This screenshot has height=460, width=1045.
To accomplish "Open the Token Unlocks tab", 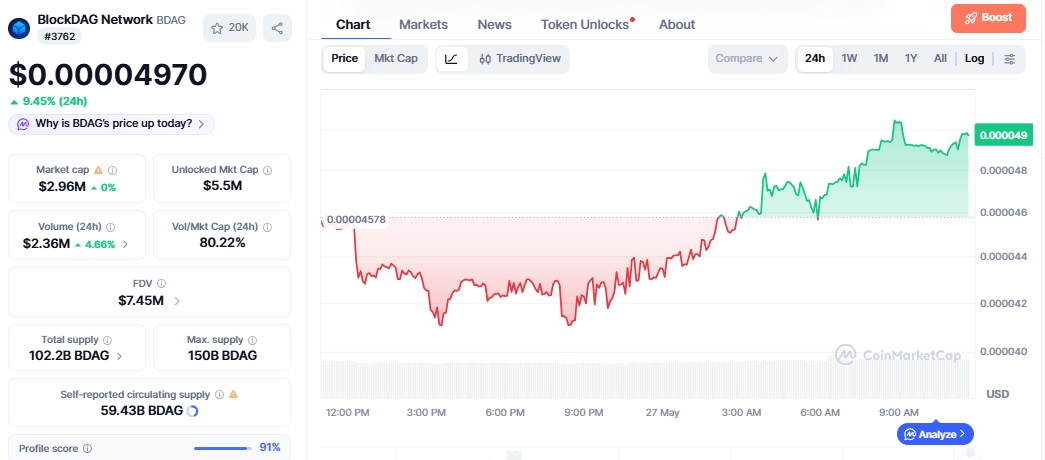I will (585, 25).
